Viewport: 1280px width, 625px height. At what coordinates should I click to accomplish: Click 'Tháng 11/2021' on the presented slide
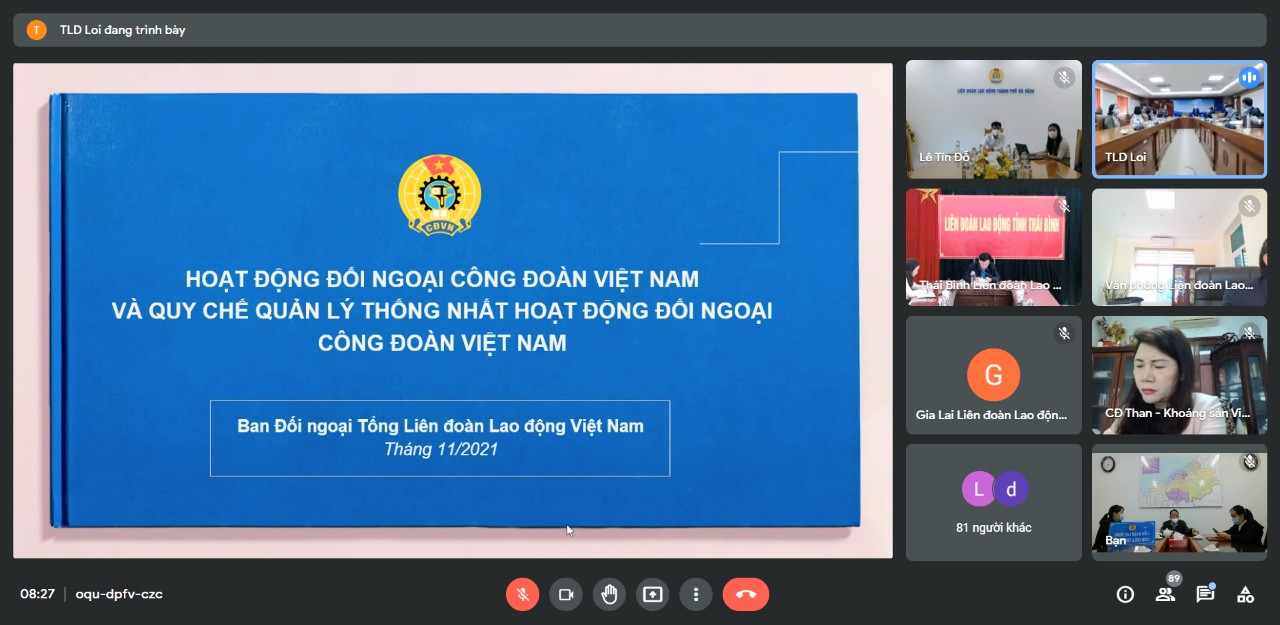[x=441, y=450]
